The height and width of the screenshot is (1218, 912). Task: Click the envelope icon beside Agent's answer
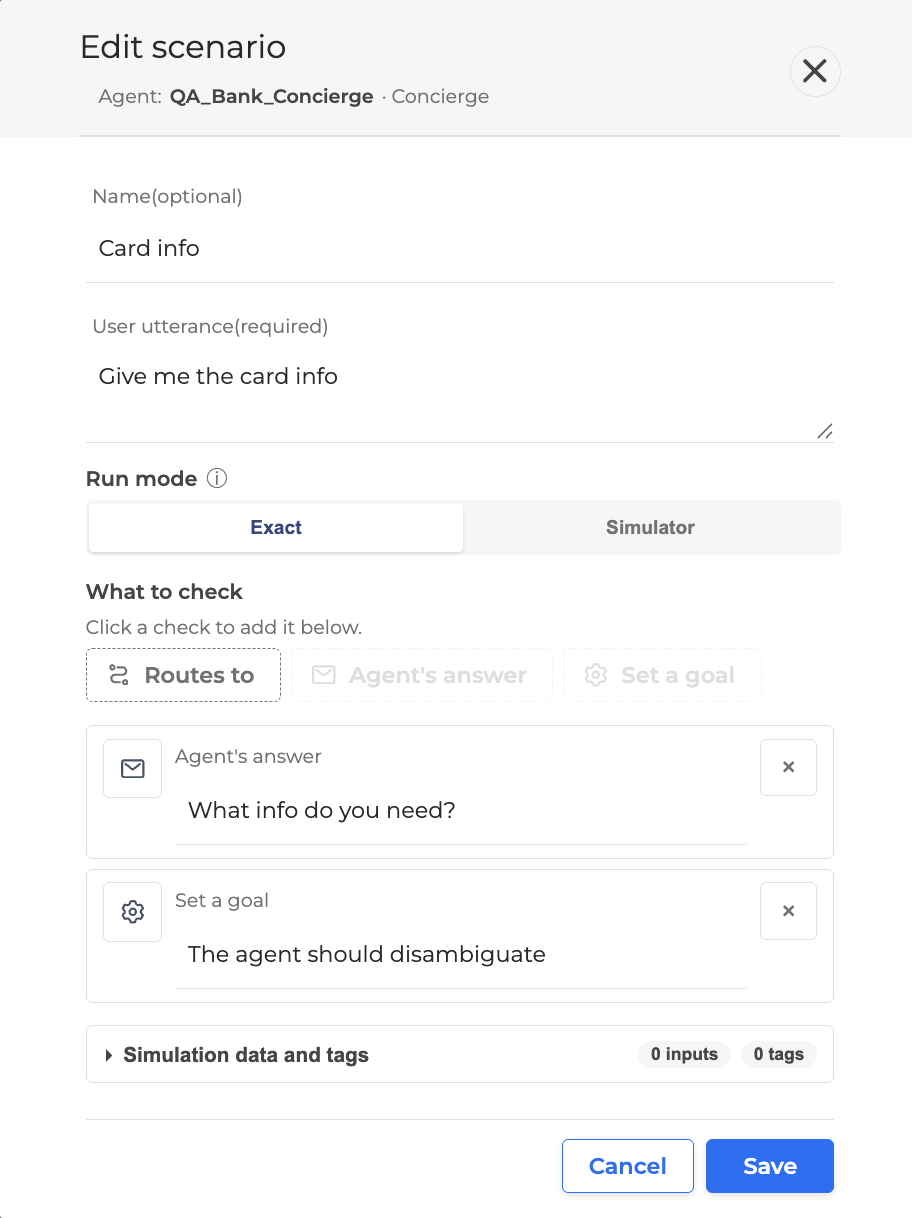click(x=132, y=768)
